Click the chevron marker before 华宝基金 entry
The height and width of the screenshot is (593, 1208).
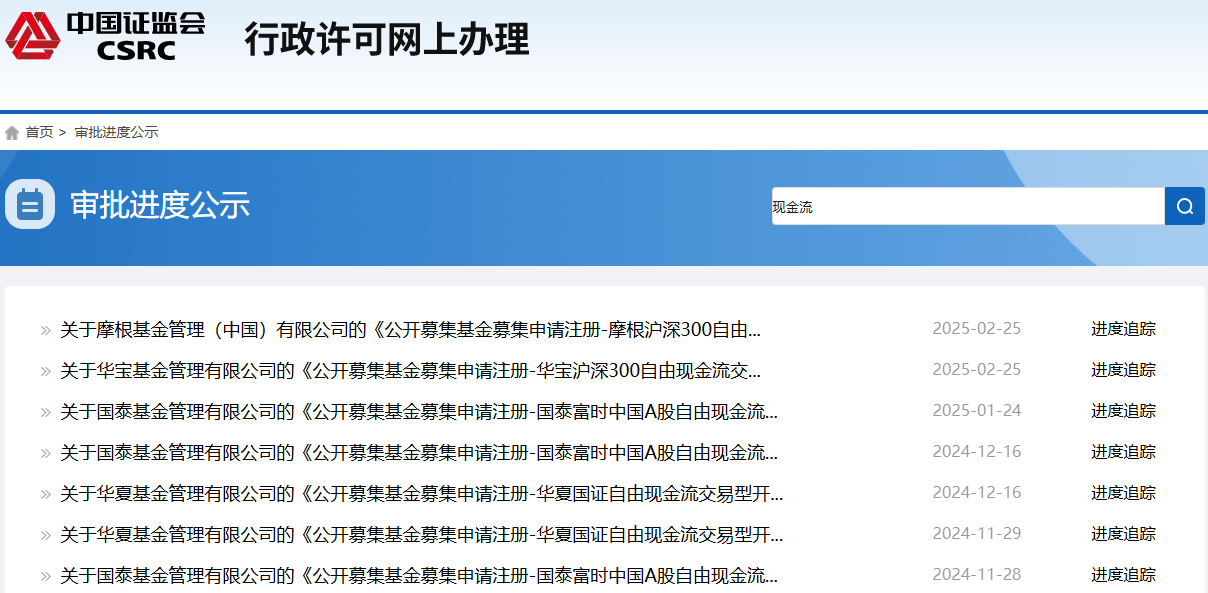pyautogui.click(x=45, y=371)
